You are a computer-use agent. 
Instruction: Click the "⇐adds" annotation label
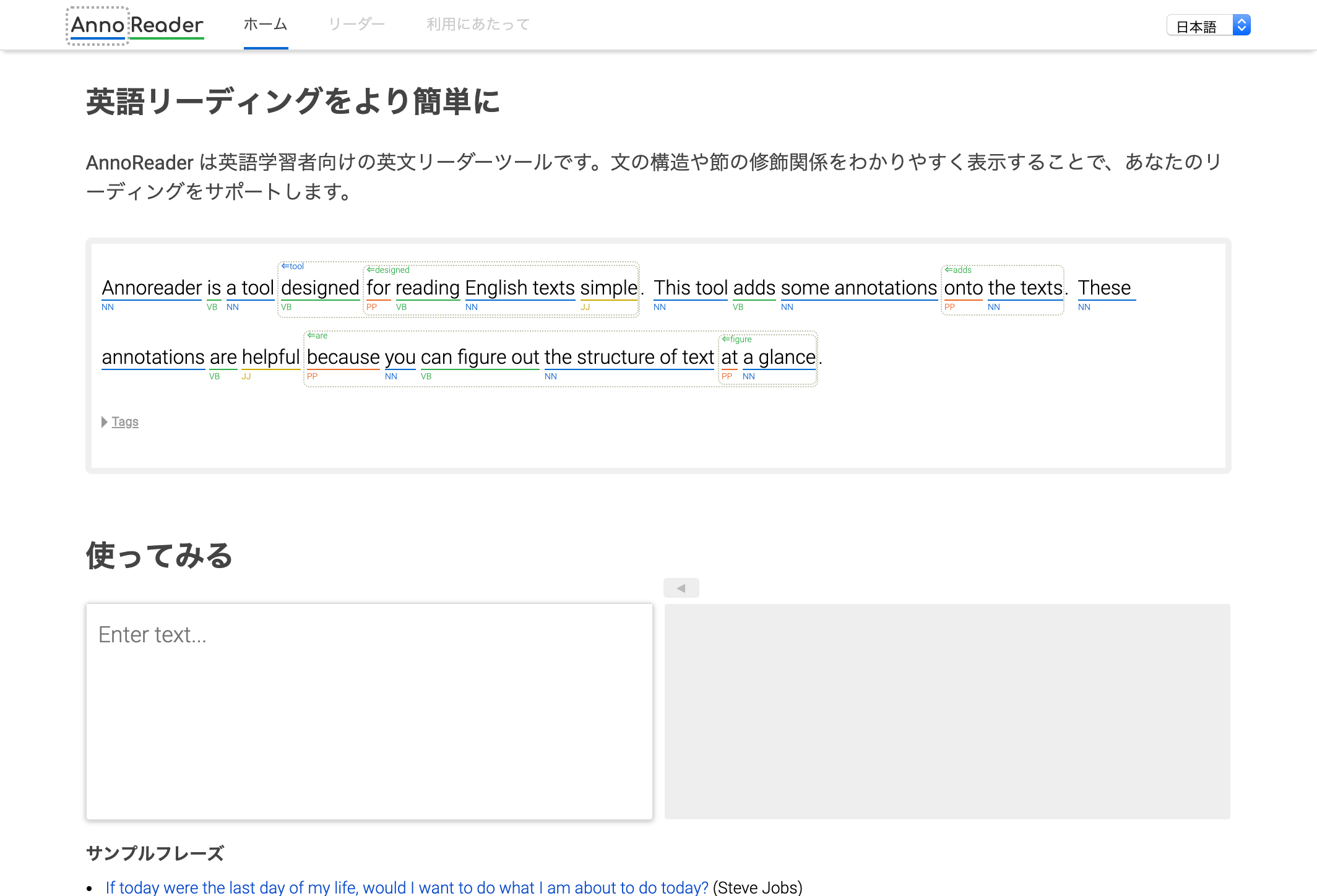point(957,270)
